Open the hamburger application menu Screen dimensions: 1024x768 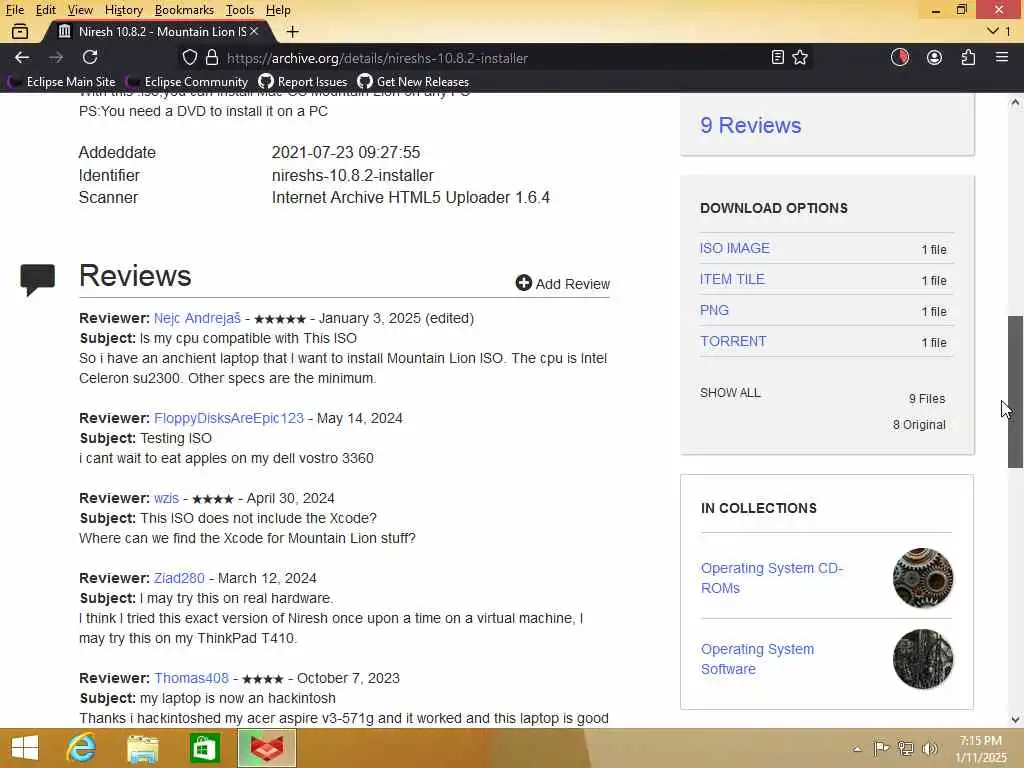(1002, 57)
